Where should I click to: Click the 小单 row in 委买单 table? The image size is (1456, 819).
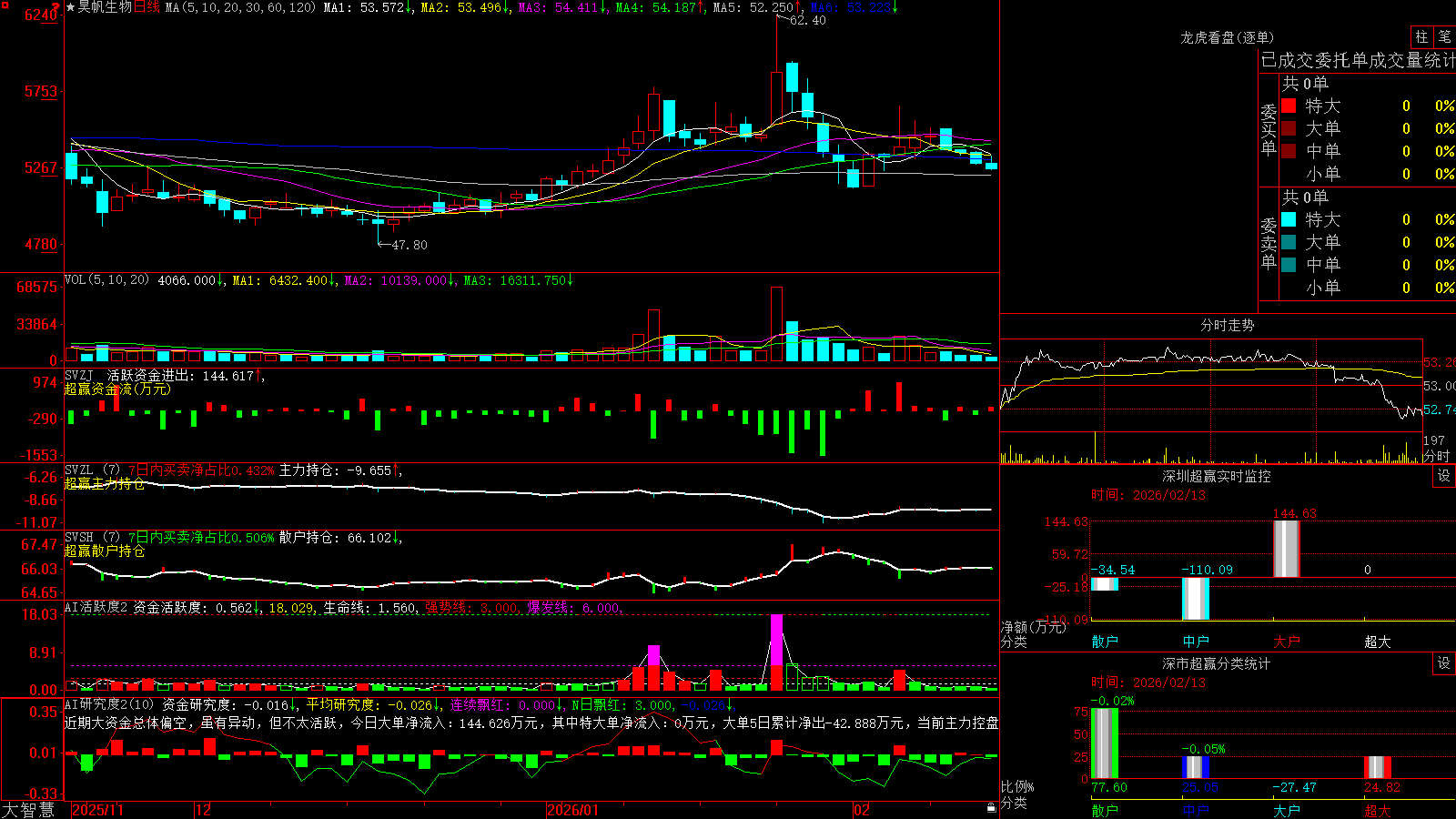(x=1368, y=174)
